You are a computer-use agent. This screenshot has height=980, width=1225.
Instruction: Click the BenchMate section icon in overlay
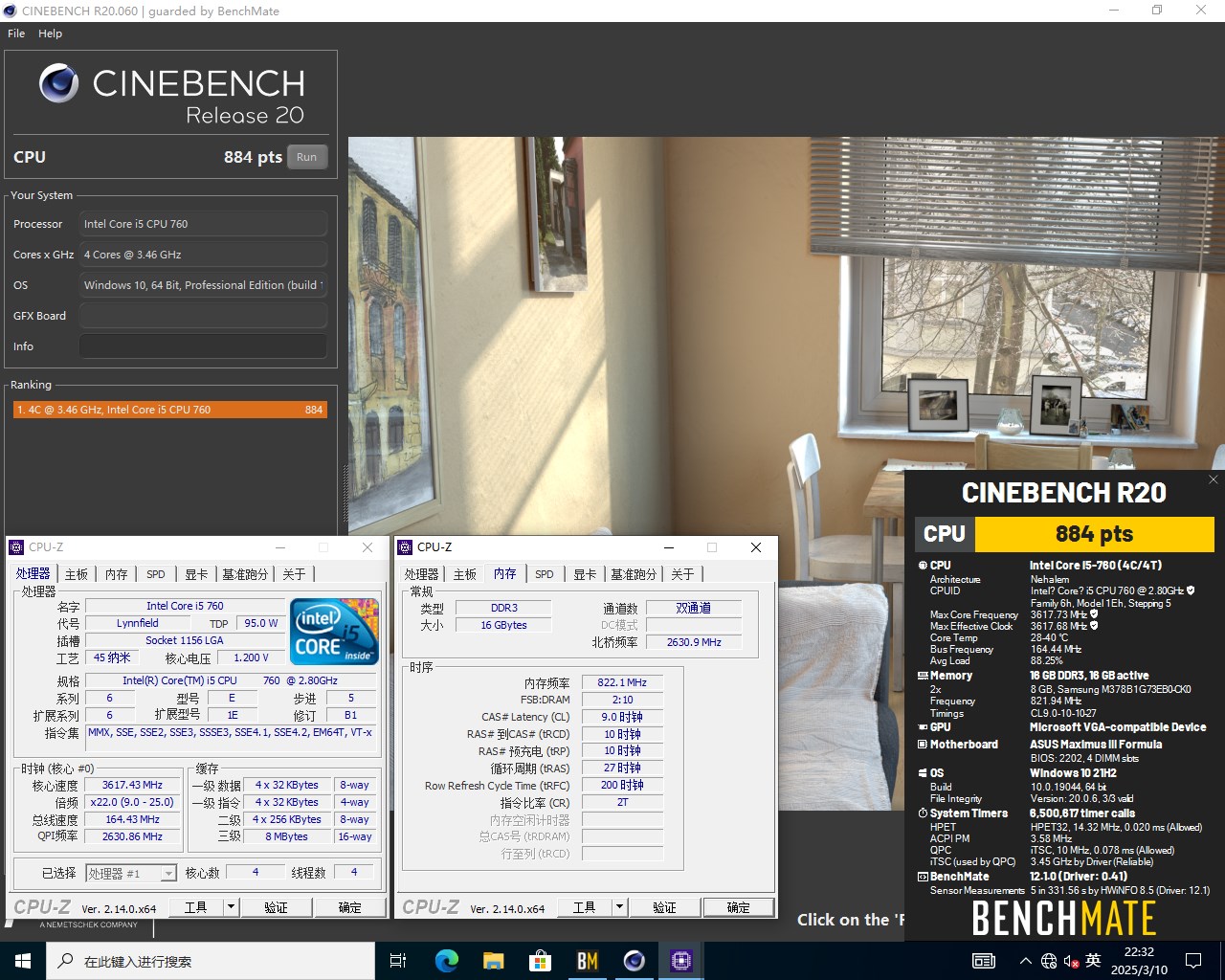tap(924, 877)
